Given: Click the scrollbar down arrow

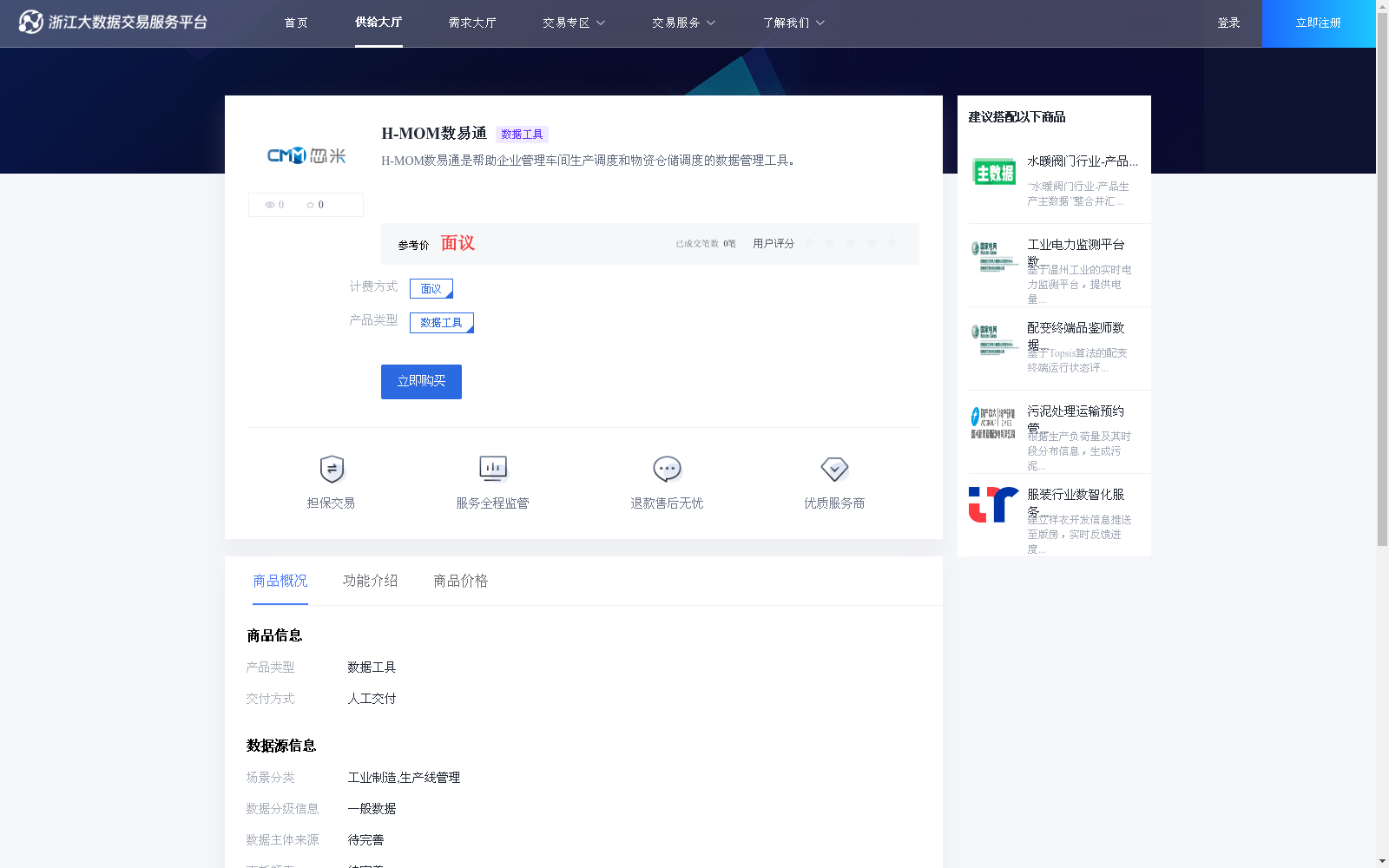Looking at the screenshot, I should coord(1382,862).
